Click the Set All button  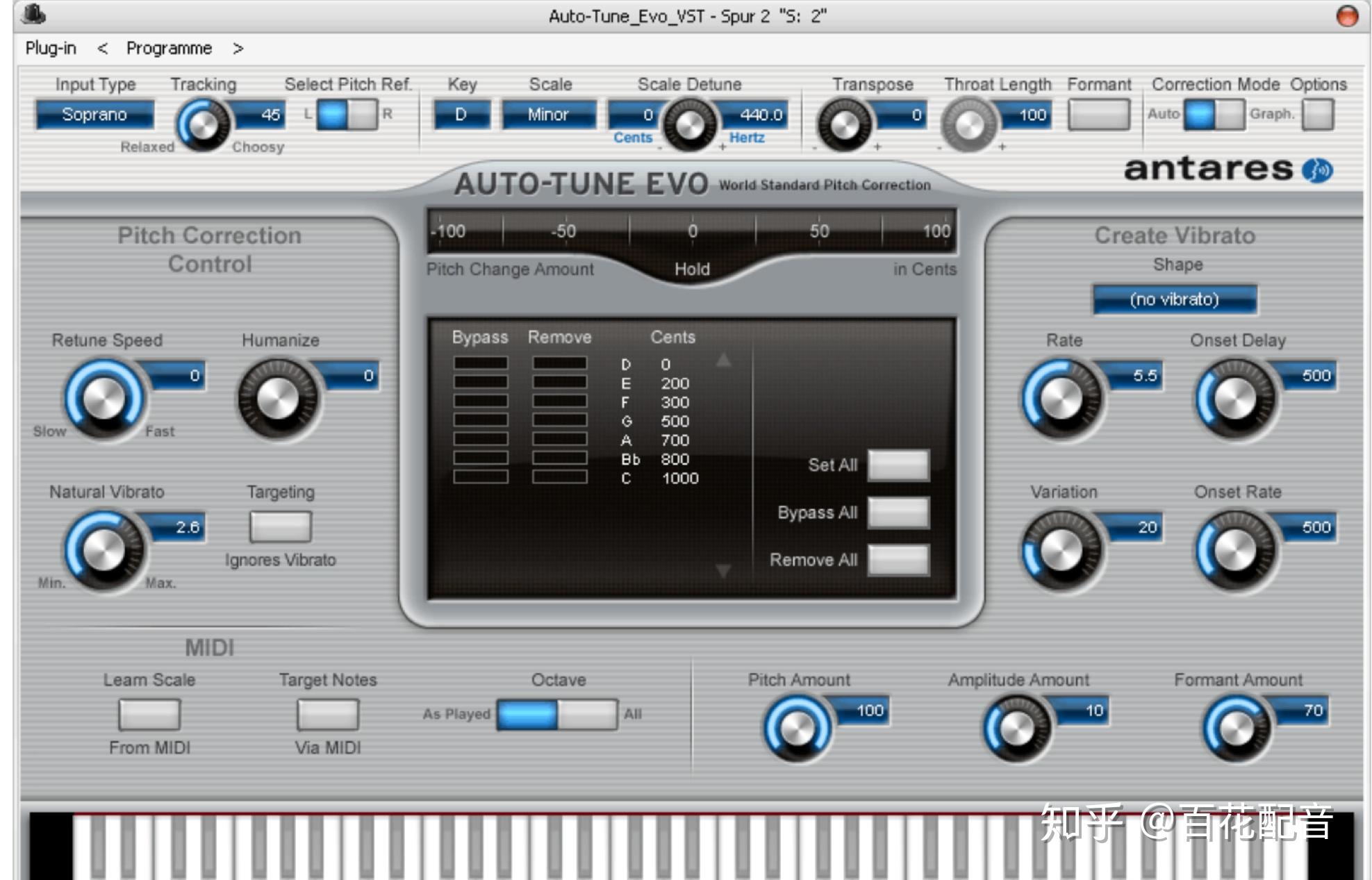point(898,465)
